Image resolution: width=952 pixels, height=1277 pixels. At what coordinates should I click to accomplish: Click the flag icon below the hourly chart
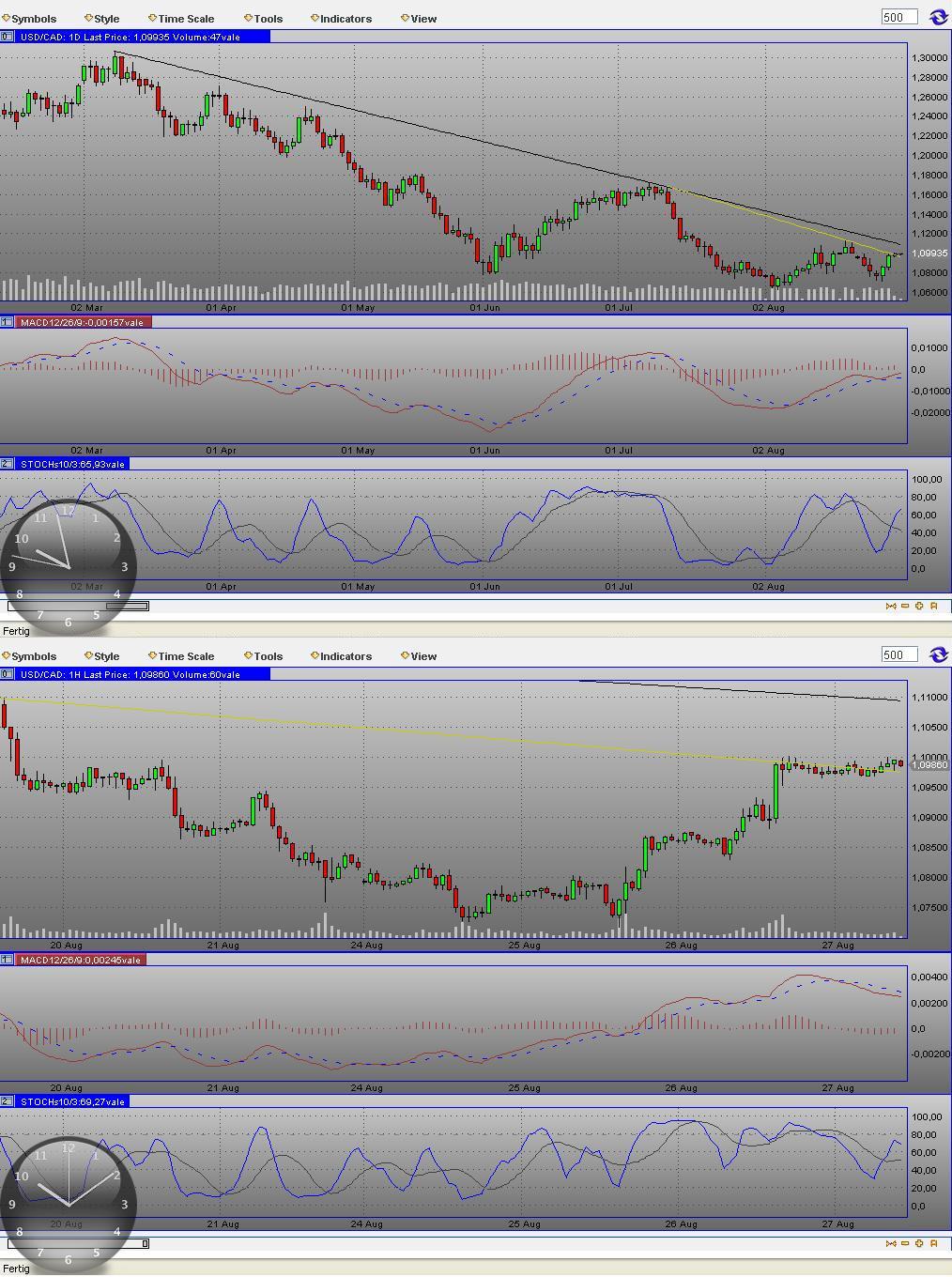click(x=932, y=1243)
